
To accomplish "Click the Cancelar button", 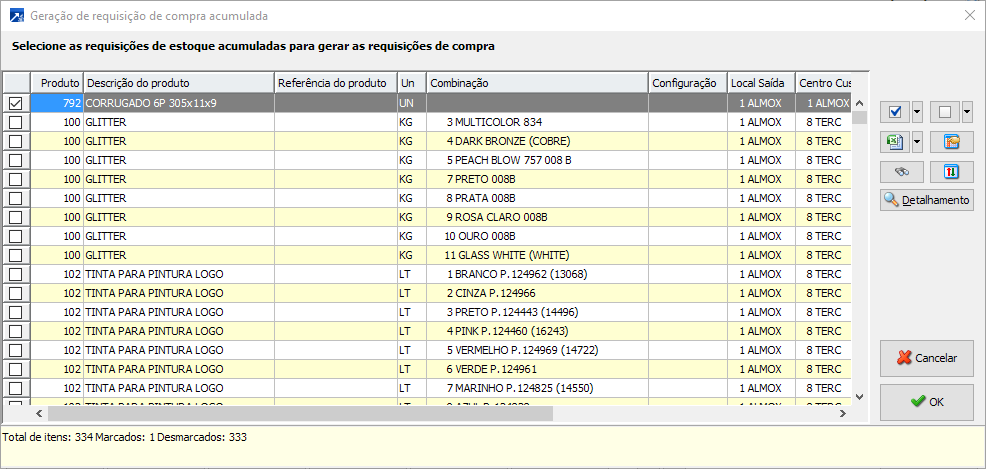I will click(927, 358).
